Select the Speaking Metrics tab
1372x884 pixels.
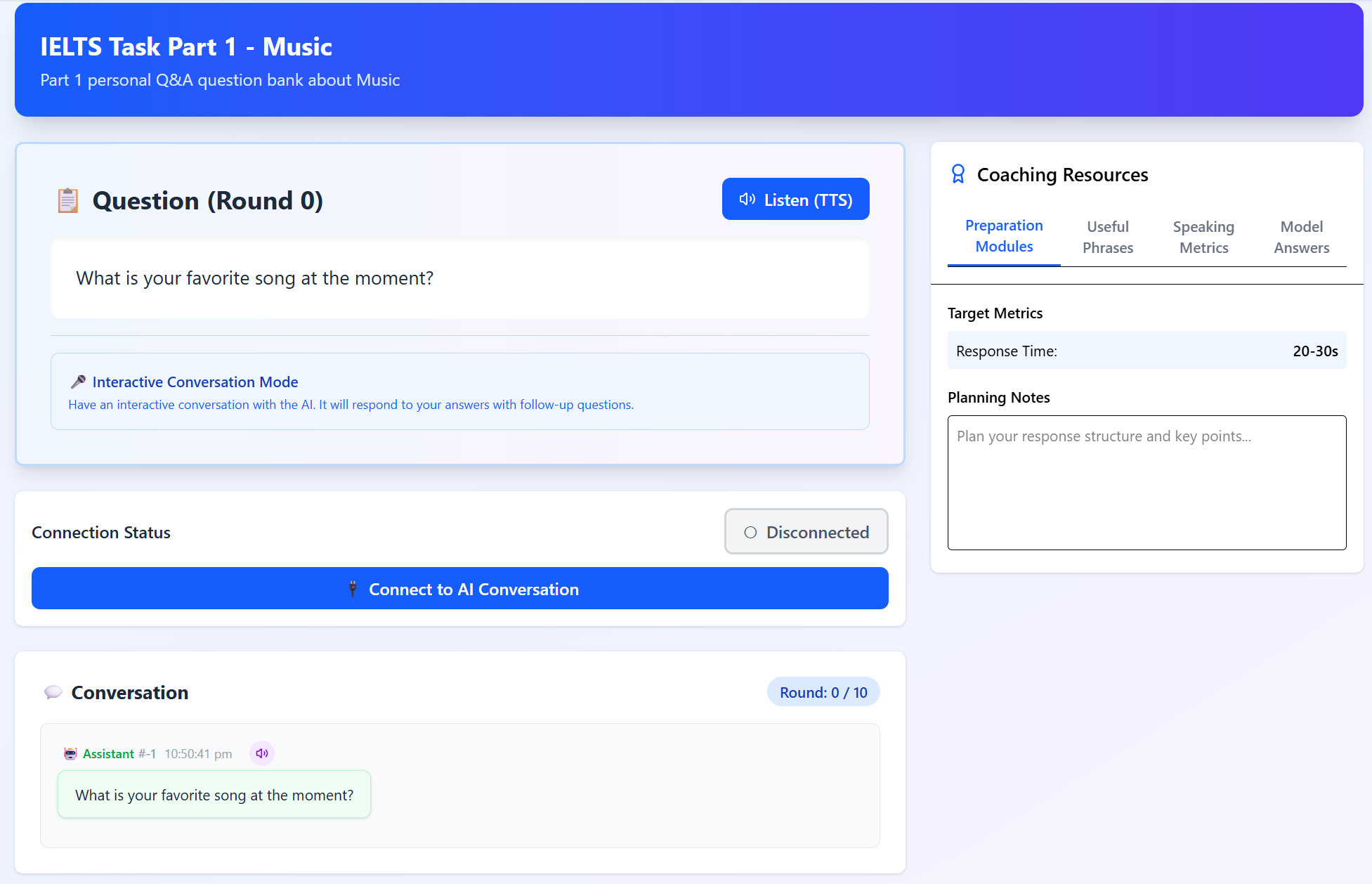[1203, 237]
